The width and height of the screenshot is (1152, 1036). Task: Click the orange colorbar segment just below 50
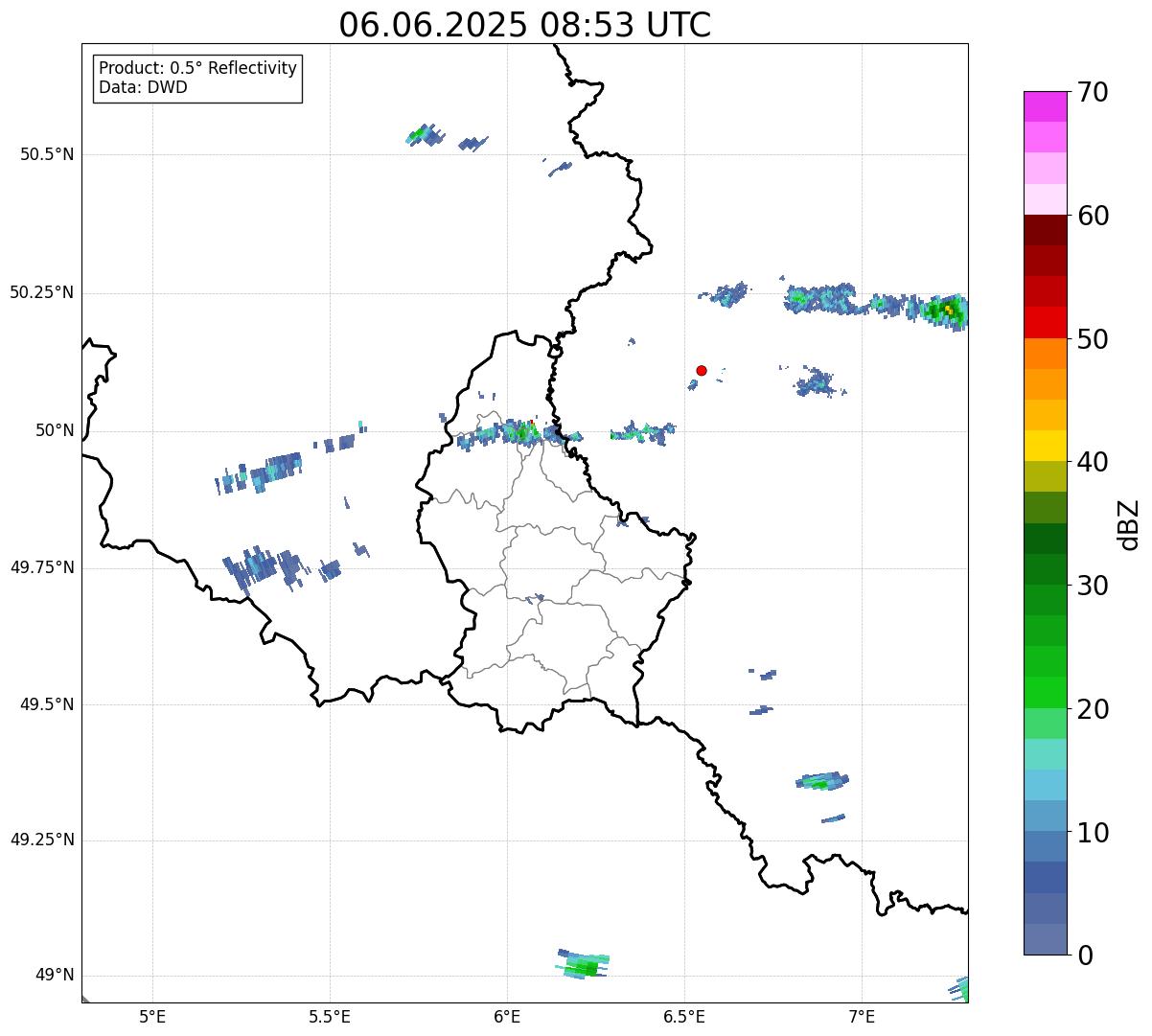point(1045,353)
